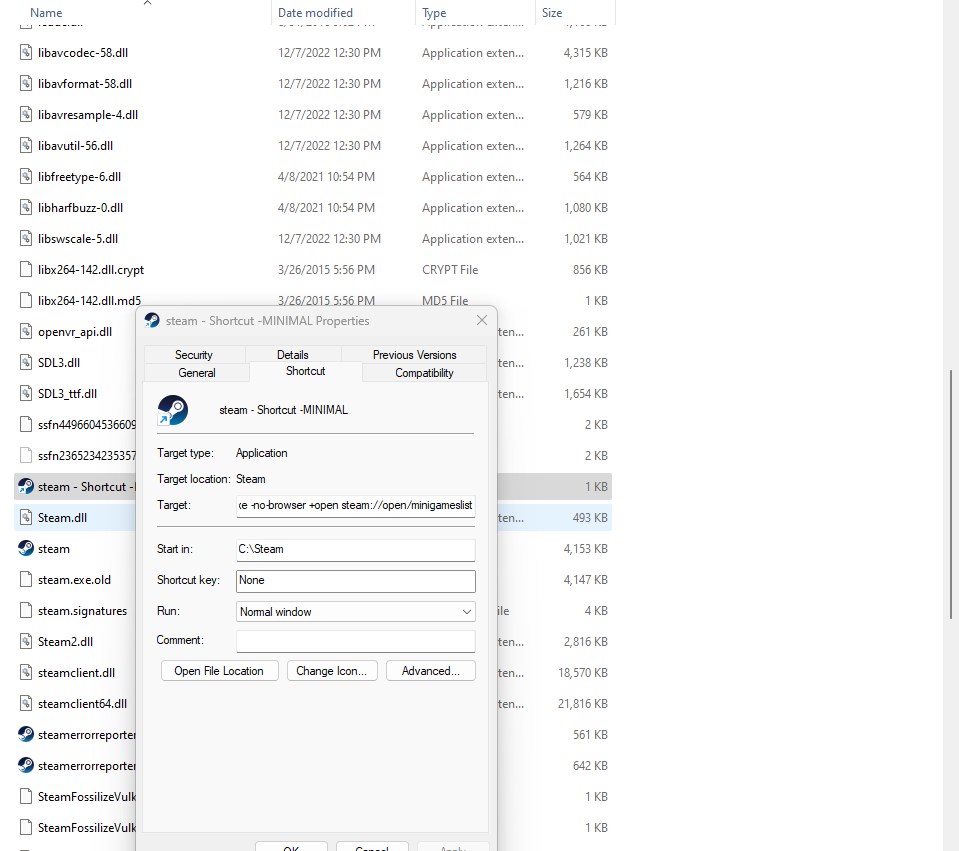Open the Compatibility tab

[424, 373]
